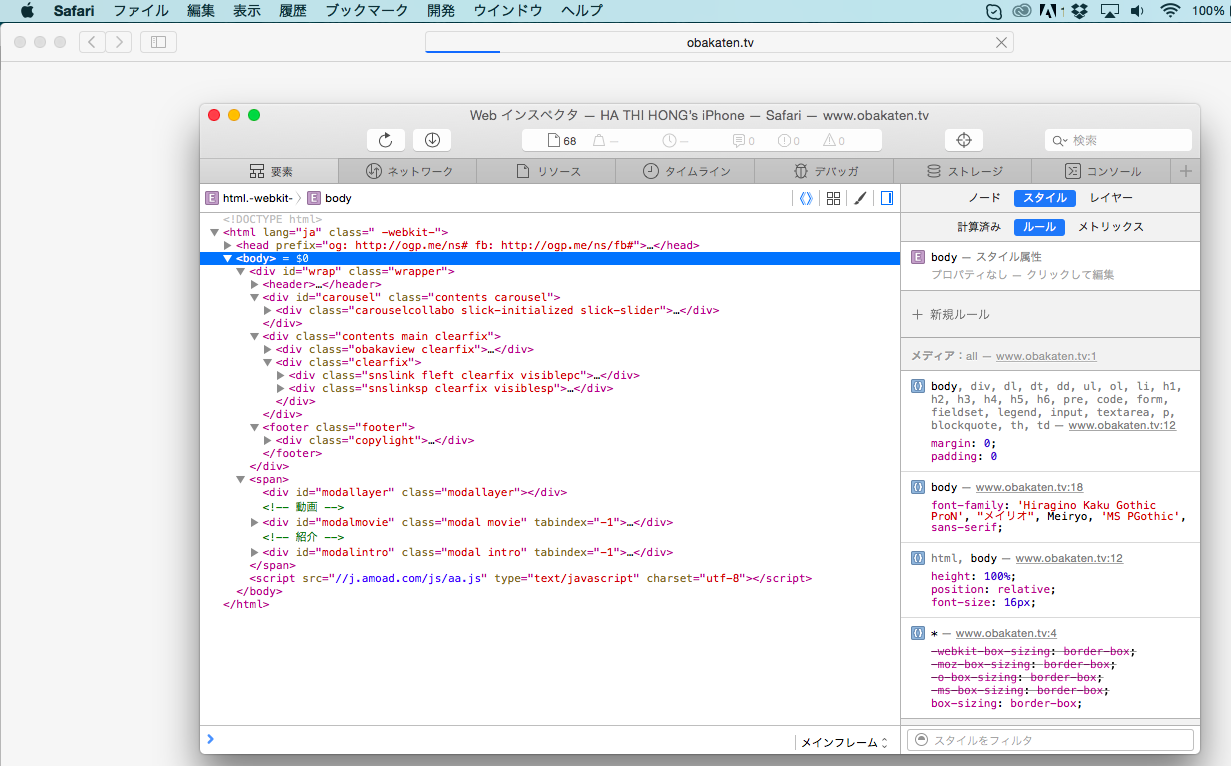This screenshot has height=766, width=1231.
Task: Switch to the レイヤー sidebar section
Action: pyautogui.click(x=1111, y=198)
